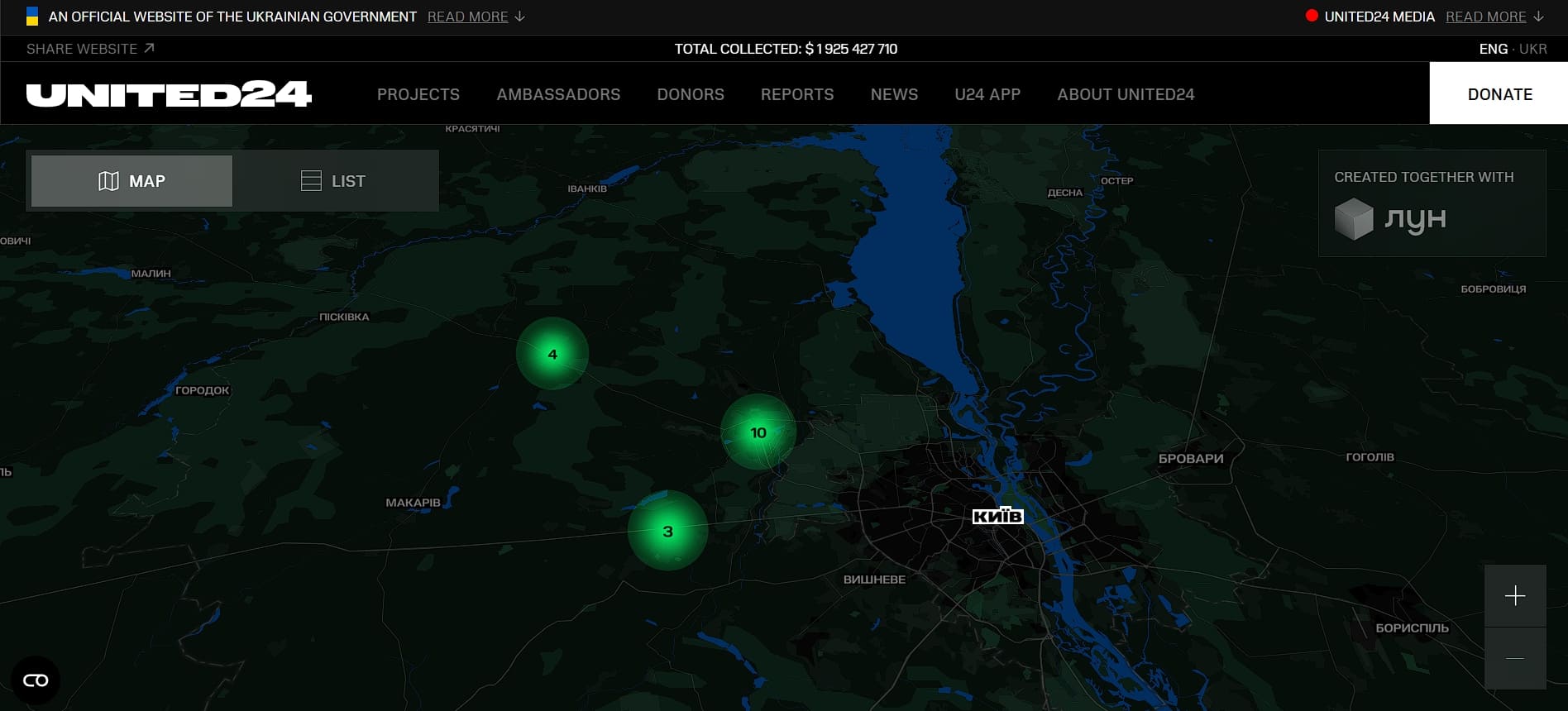1568x711 pixels.
Task: Go to the Ambassadors page
Action: 558,94
